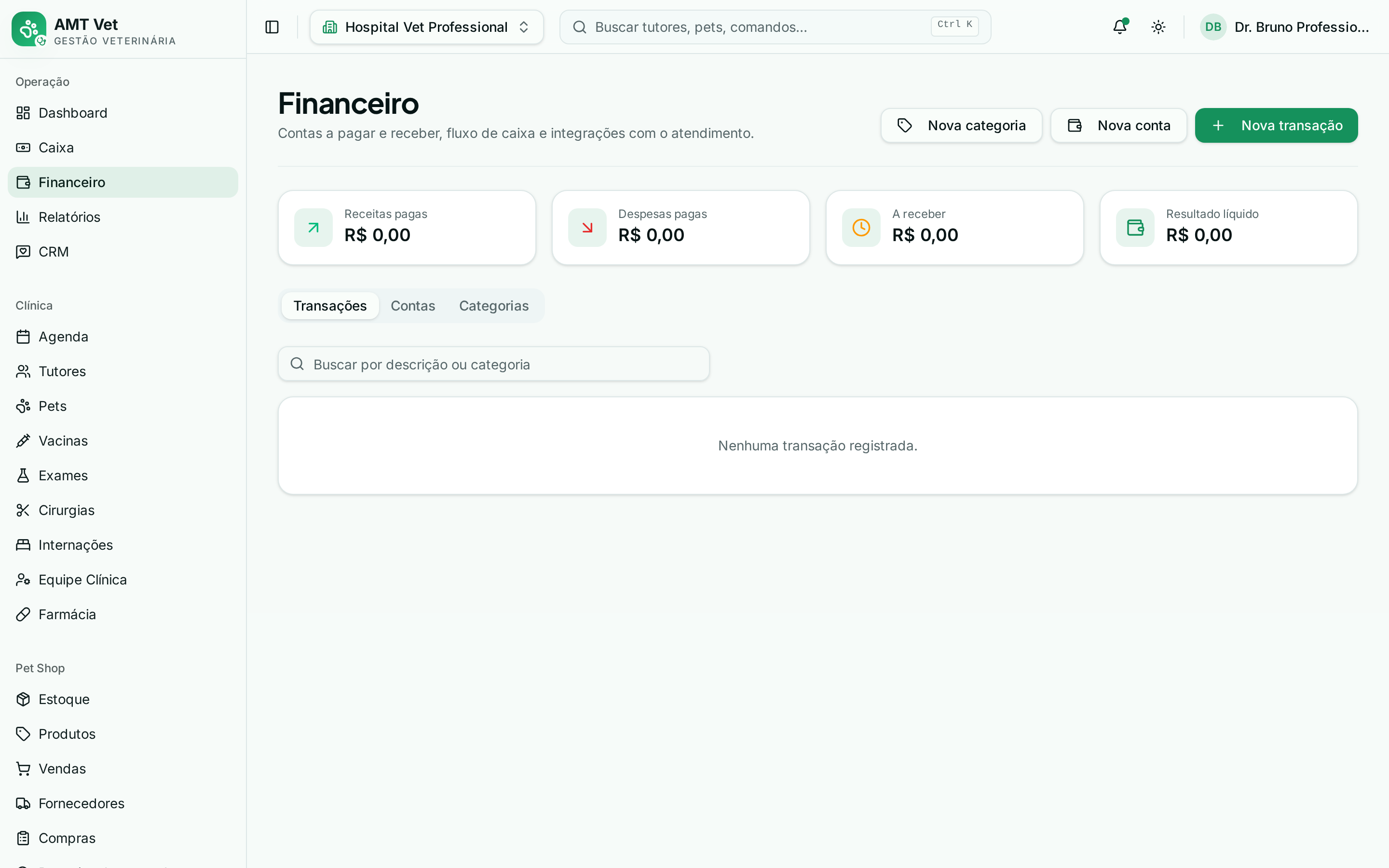Click the Financeiro page heading
1389x868 pixels.
(348, 104)
